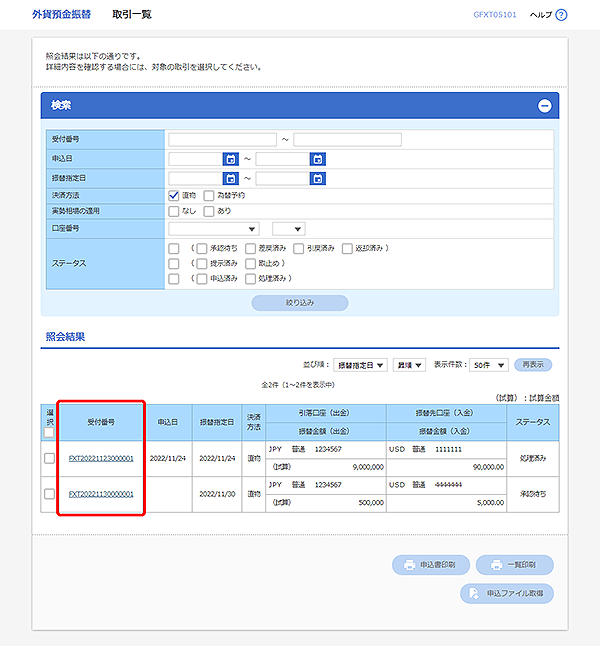Click the 500,000 amount cell
The image size is (600, 646).
(x=326, y=503)
